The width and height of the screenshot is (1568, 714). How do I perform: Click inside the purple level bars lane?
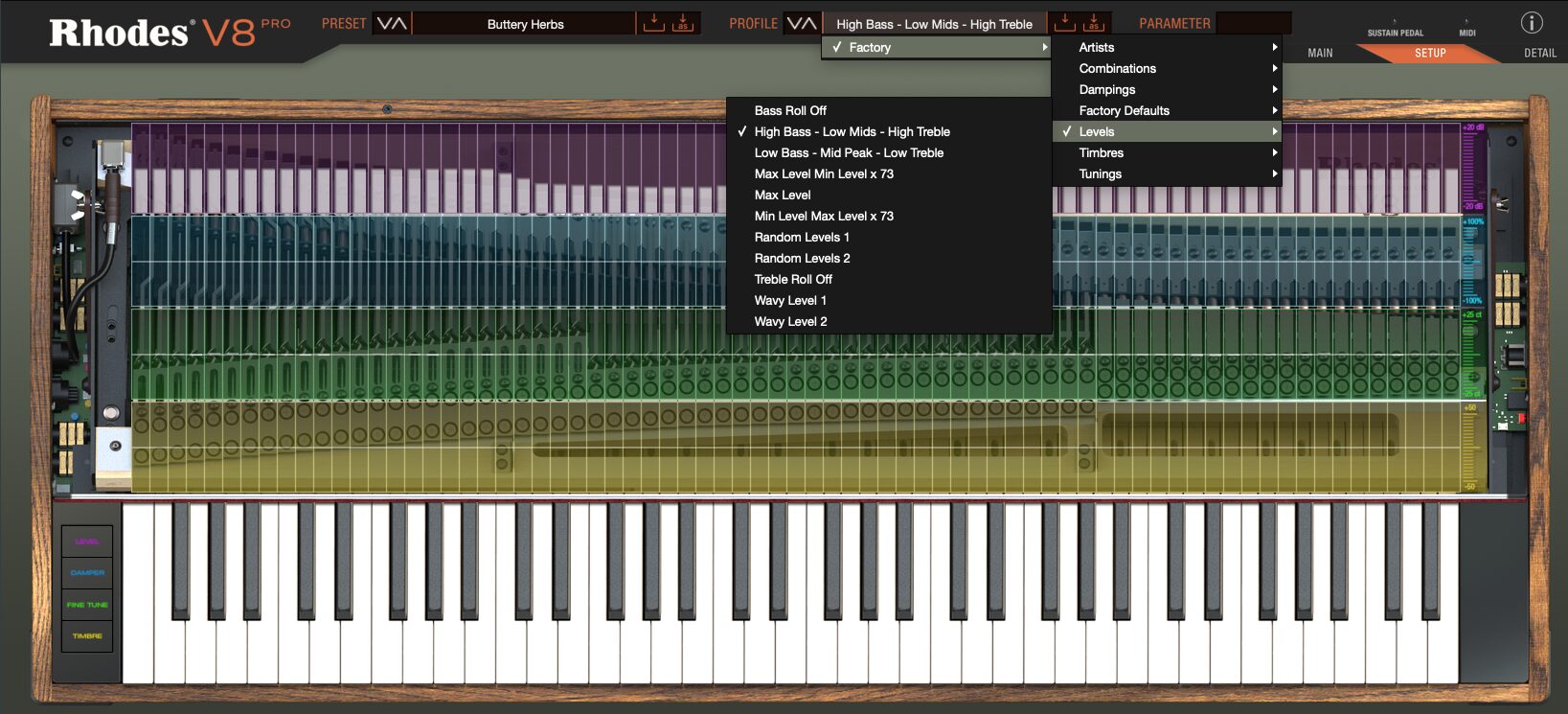pos(427,168)
